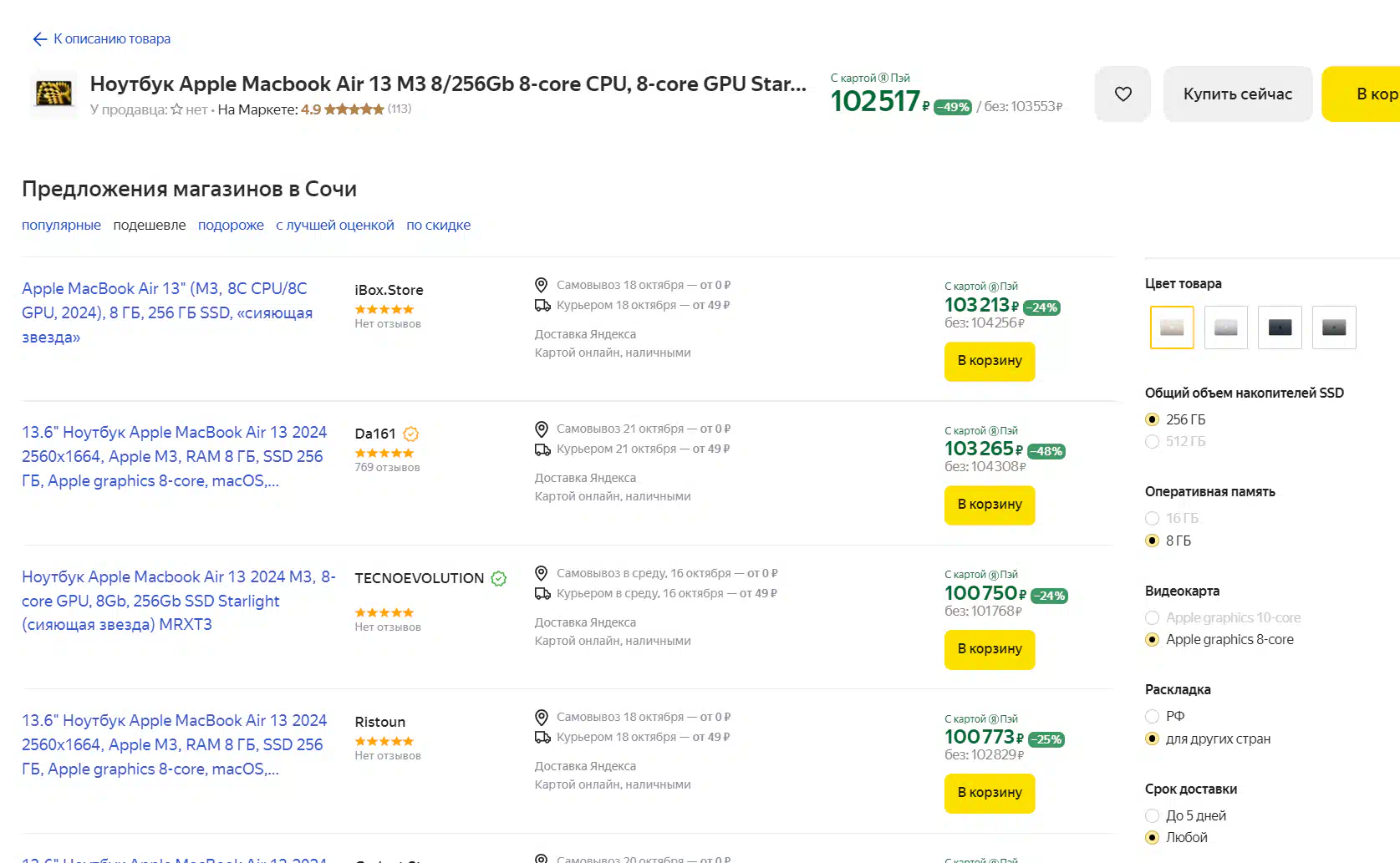Open the MacBook product thumbnail in header

click(x=53, y=93)
